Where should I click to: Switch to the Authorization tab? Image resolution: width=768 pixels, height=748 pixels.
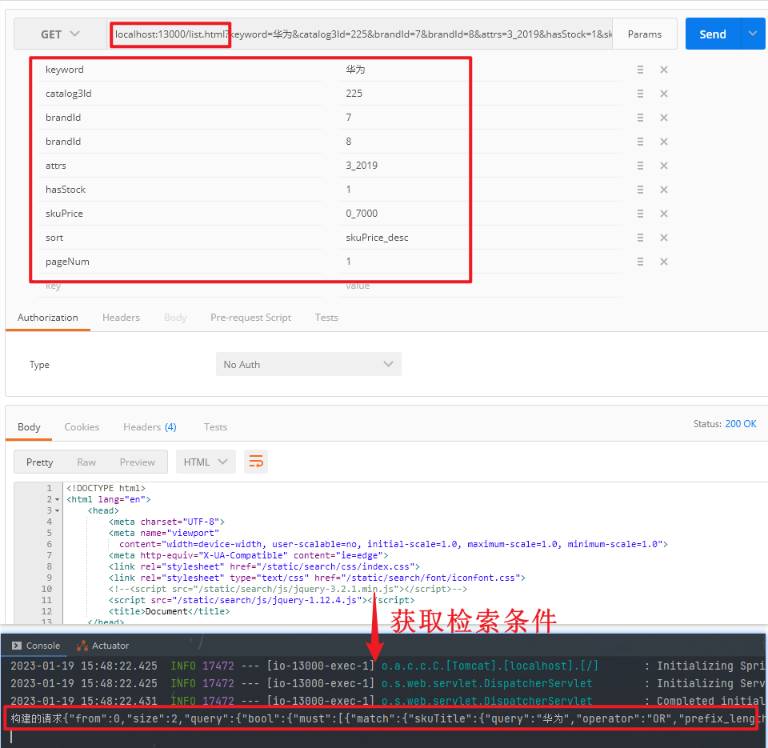(48, 317)
